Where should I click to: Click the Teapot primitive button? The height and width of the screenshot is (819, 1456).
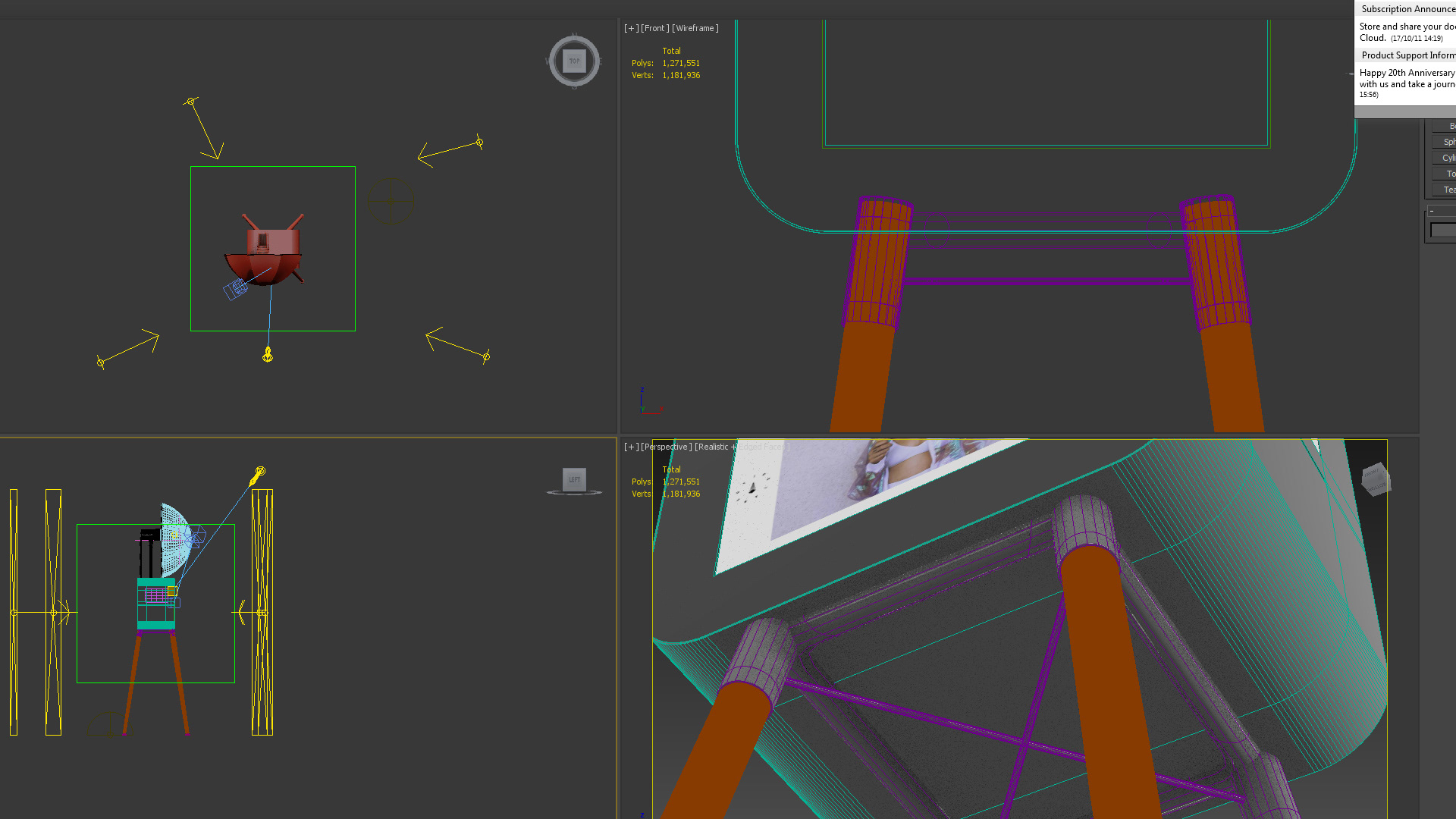point(1445,190)
